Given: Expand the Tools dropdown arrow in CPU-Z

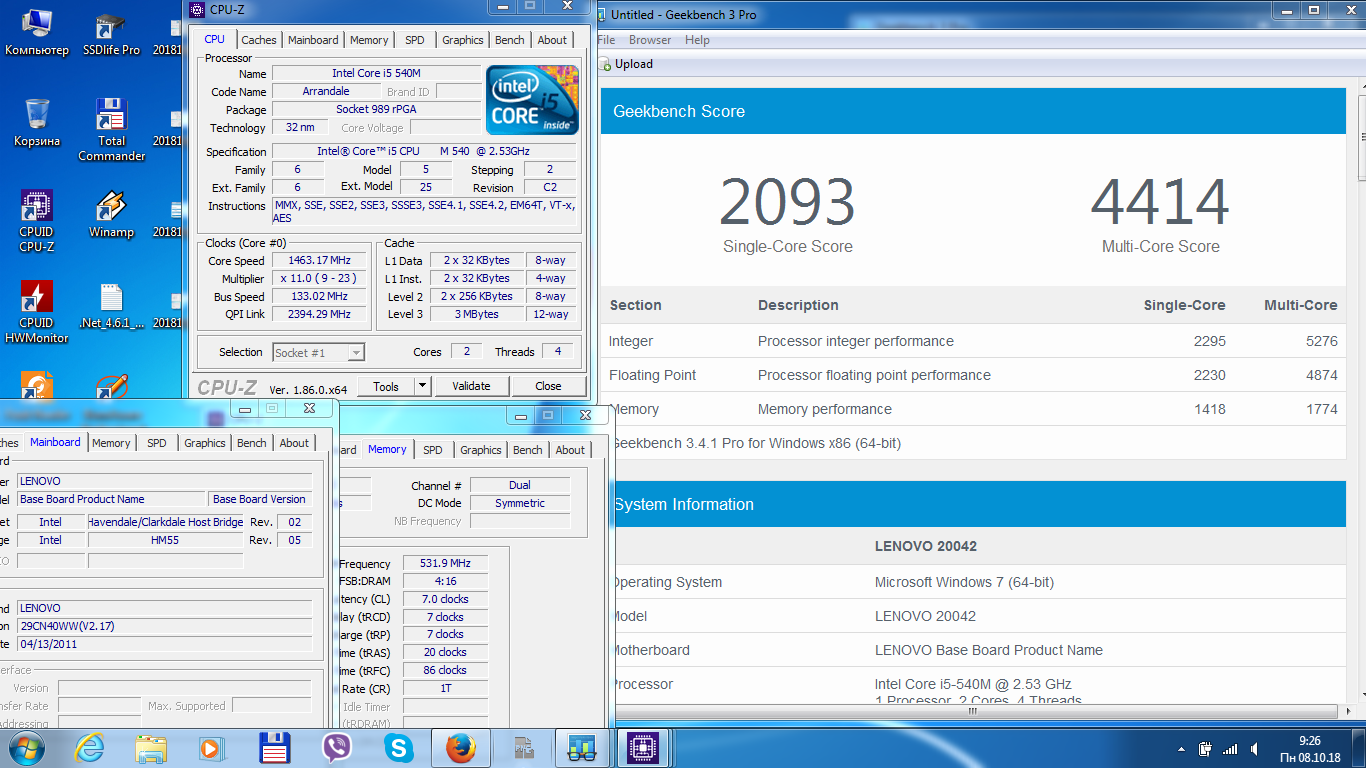Looking at the screenshot, I should [x=422, y=386].
